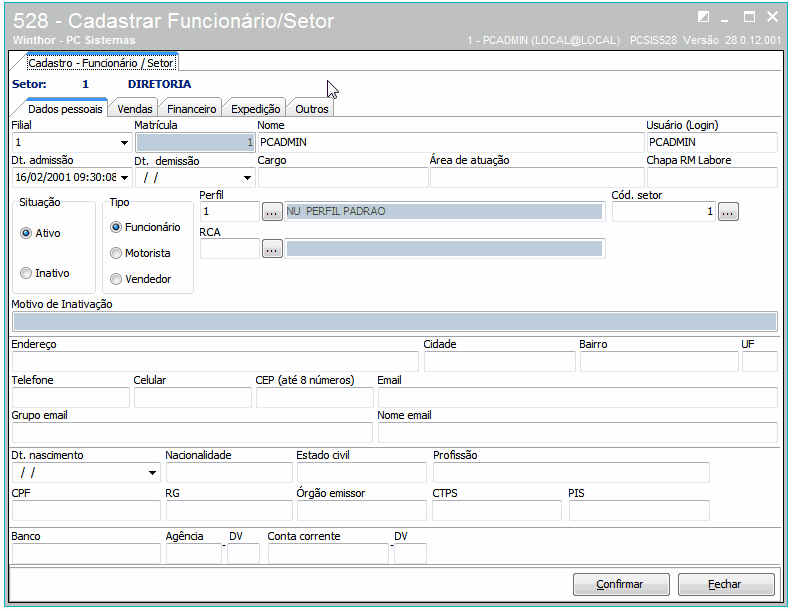Choose Vendedor as employee type
792x611 pixels.
coord(116,279)
